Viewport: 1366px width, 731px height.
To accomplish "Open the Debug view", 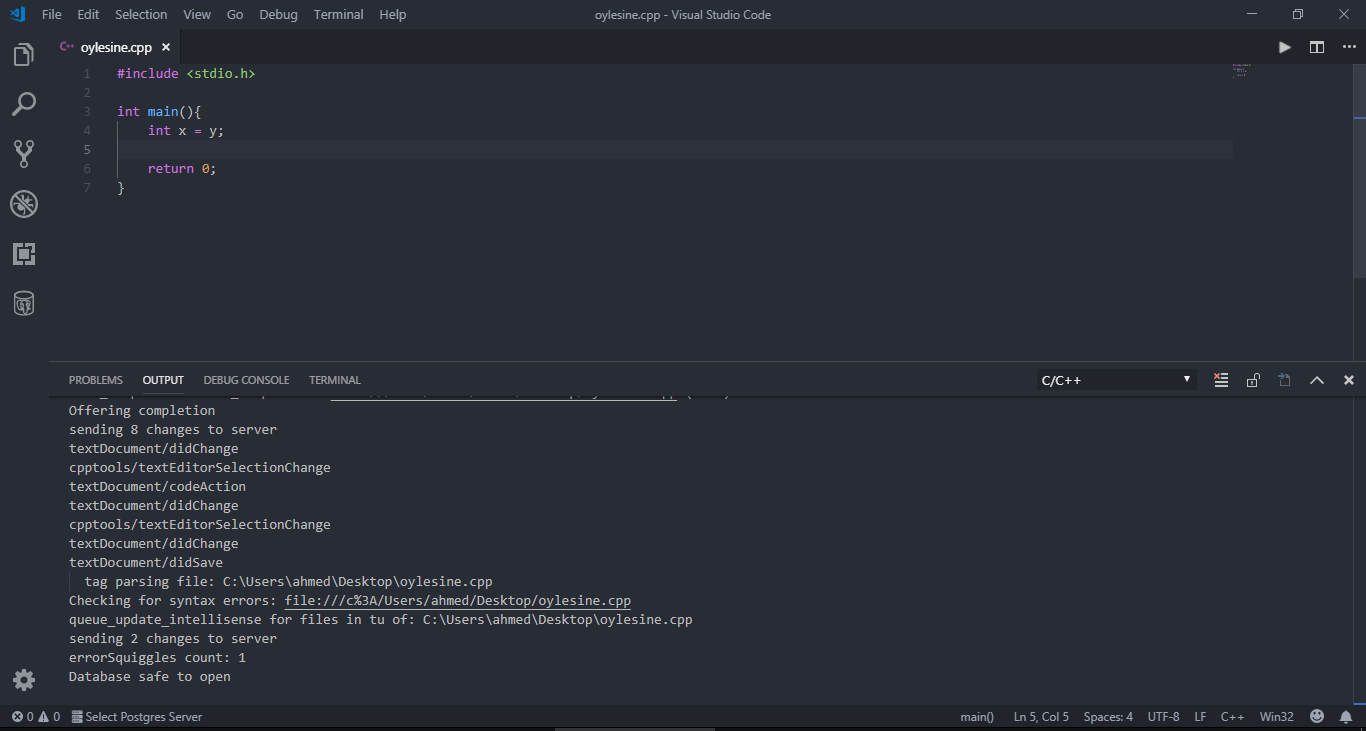I will tap(23, 203).
